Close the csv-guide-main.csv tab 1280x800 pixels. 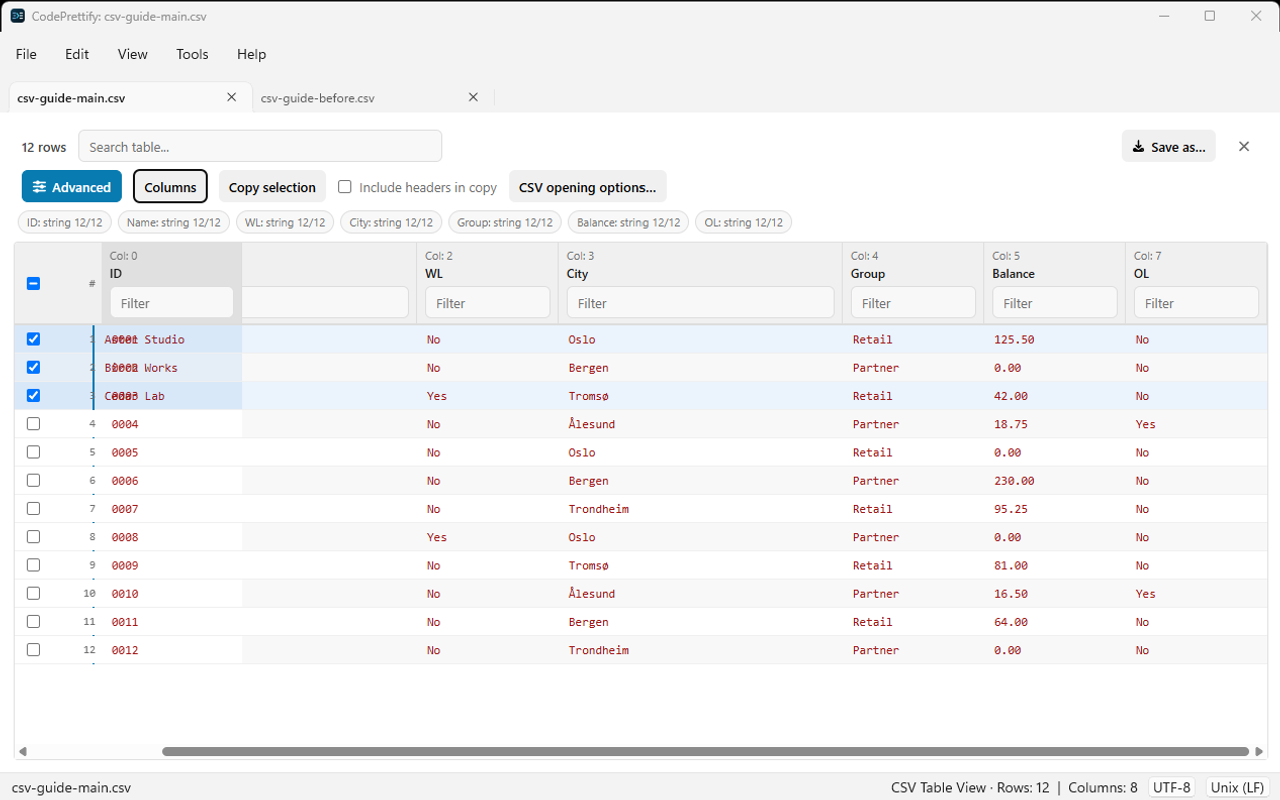click(232, 97)
